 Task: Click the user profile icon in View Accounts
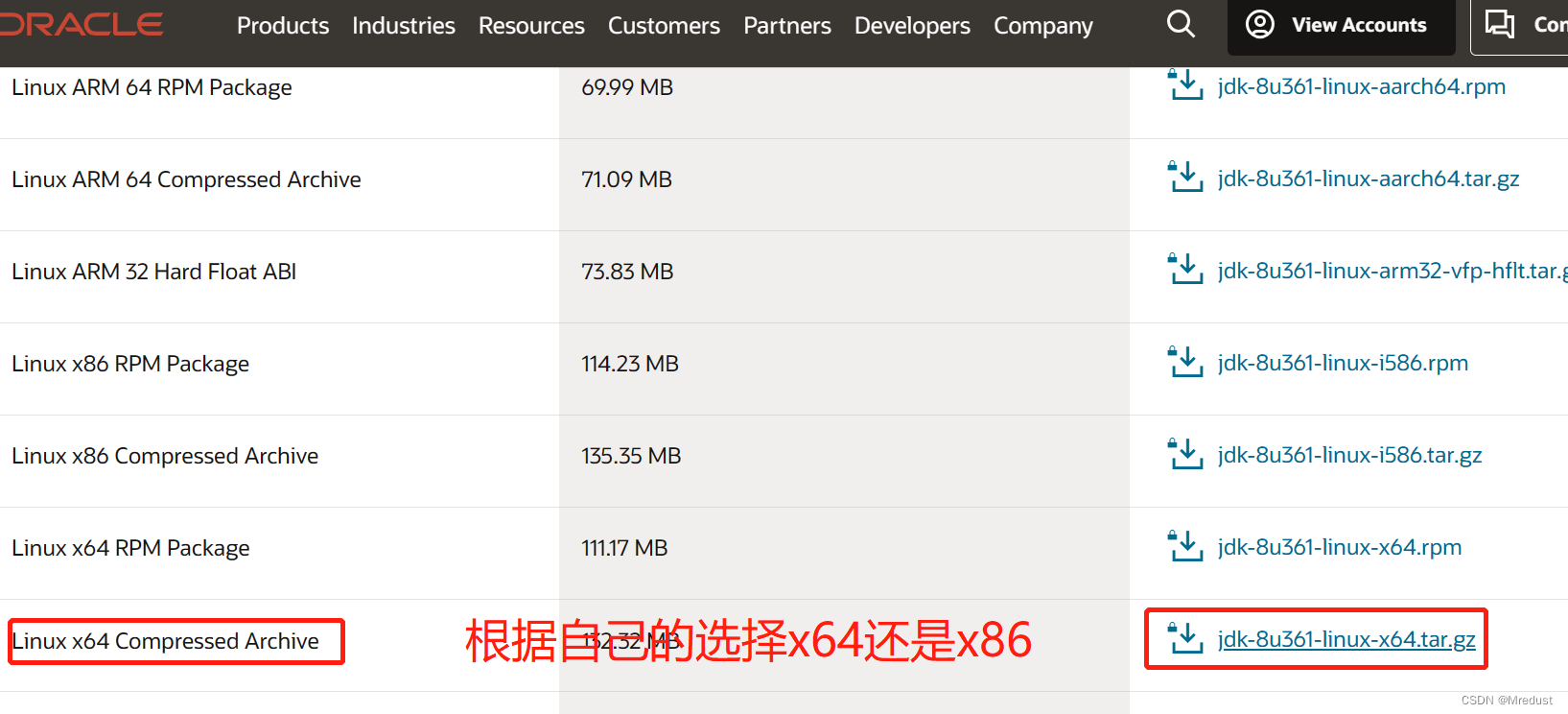pyautogui.click(x=1259, y=24)
